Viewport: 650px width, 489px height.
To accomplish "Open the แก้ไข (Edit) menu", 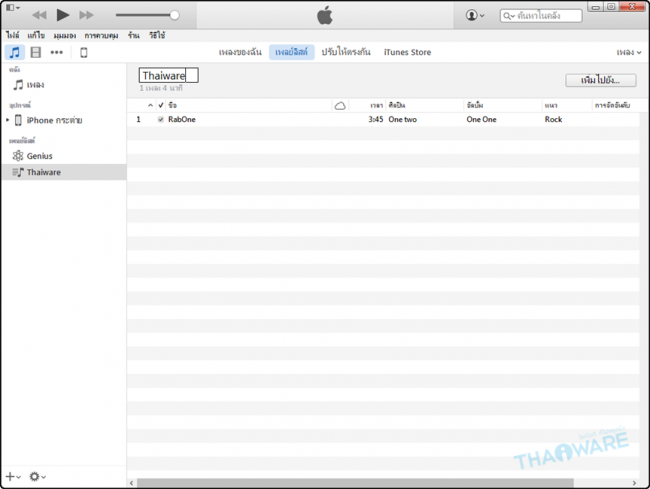I will tap(36, 36).
